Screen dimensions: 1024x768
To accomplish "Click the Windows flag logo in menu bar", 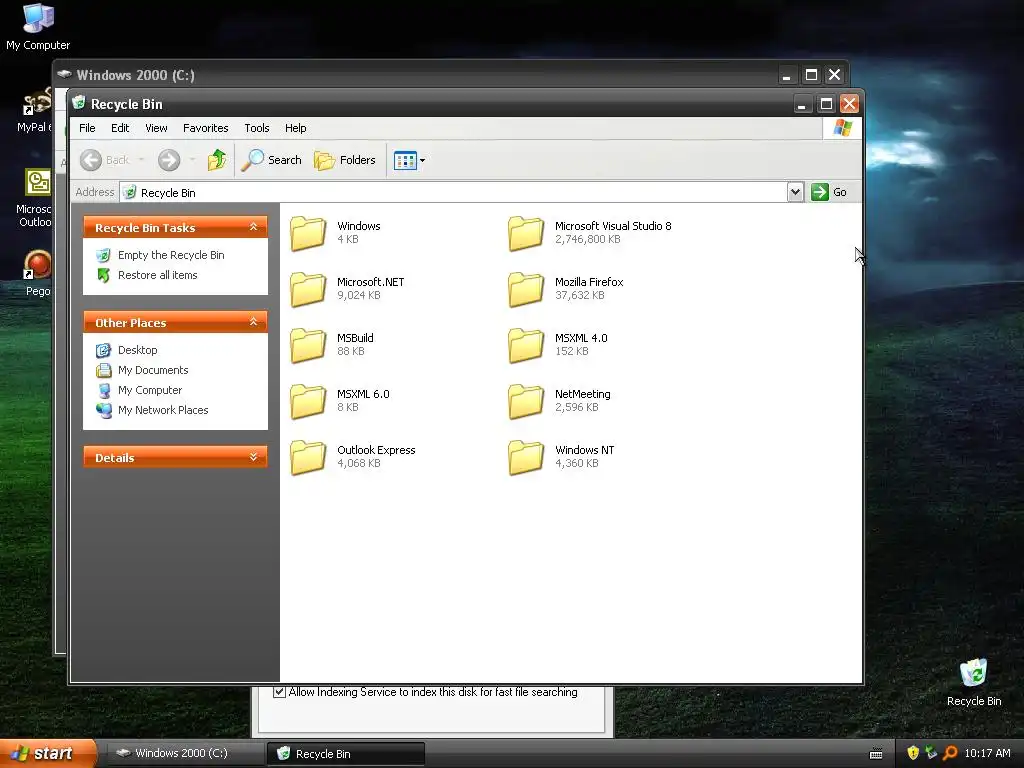I will pos(842,128).
